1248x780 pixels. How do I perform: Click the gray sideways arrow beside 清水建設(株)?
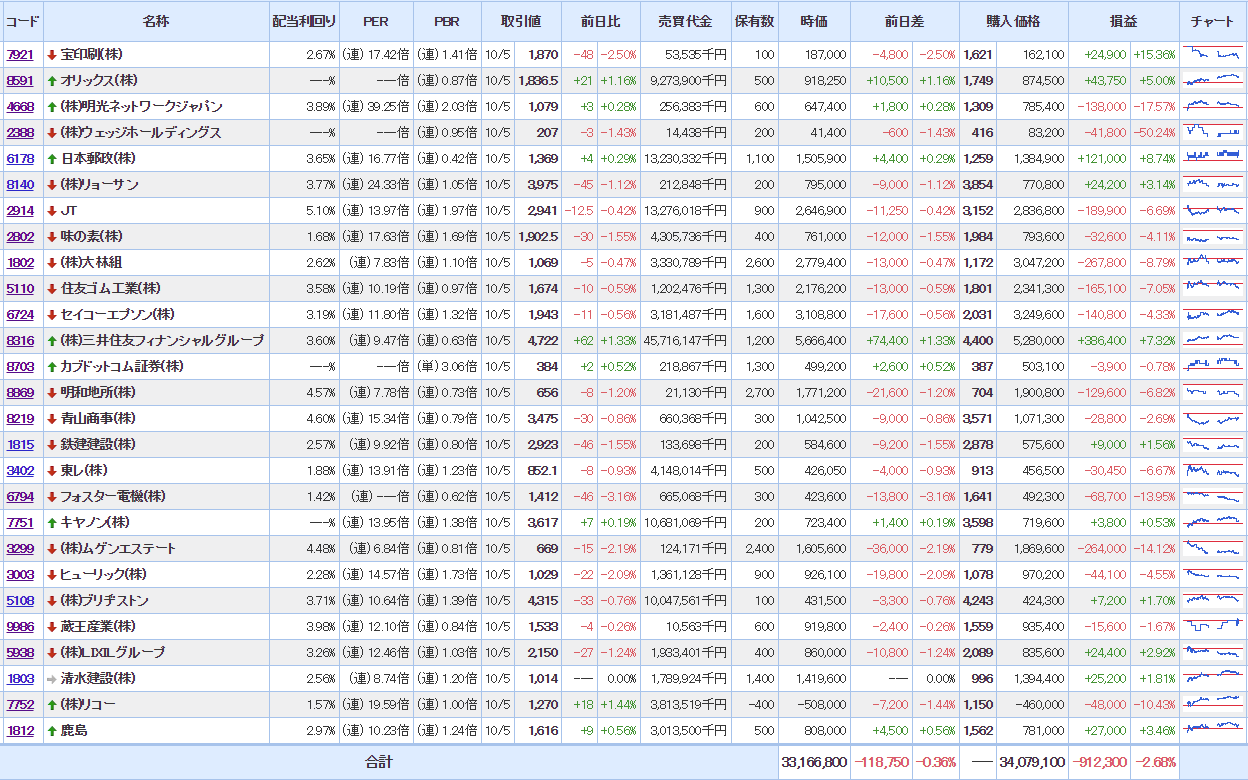(x=52, y=679)
